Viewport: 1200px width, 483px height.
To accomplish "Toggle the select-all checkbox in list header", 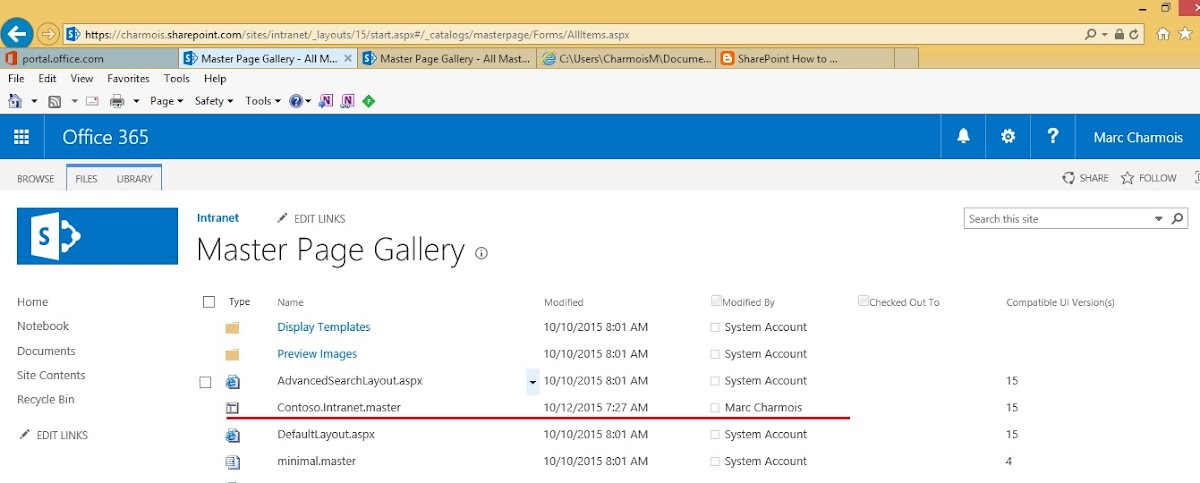I will click(209, 302).
